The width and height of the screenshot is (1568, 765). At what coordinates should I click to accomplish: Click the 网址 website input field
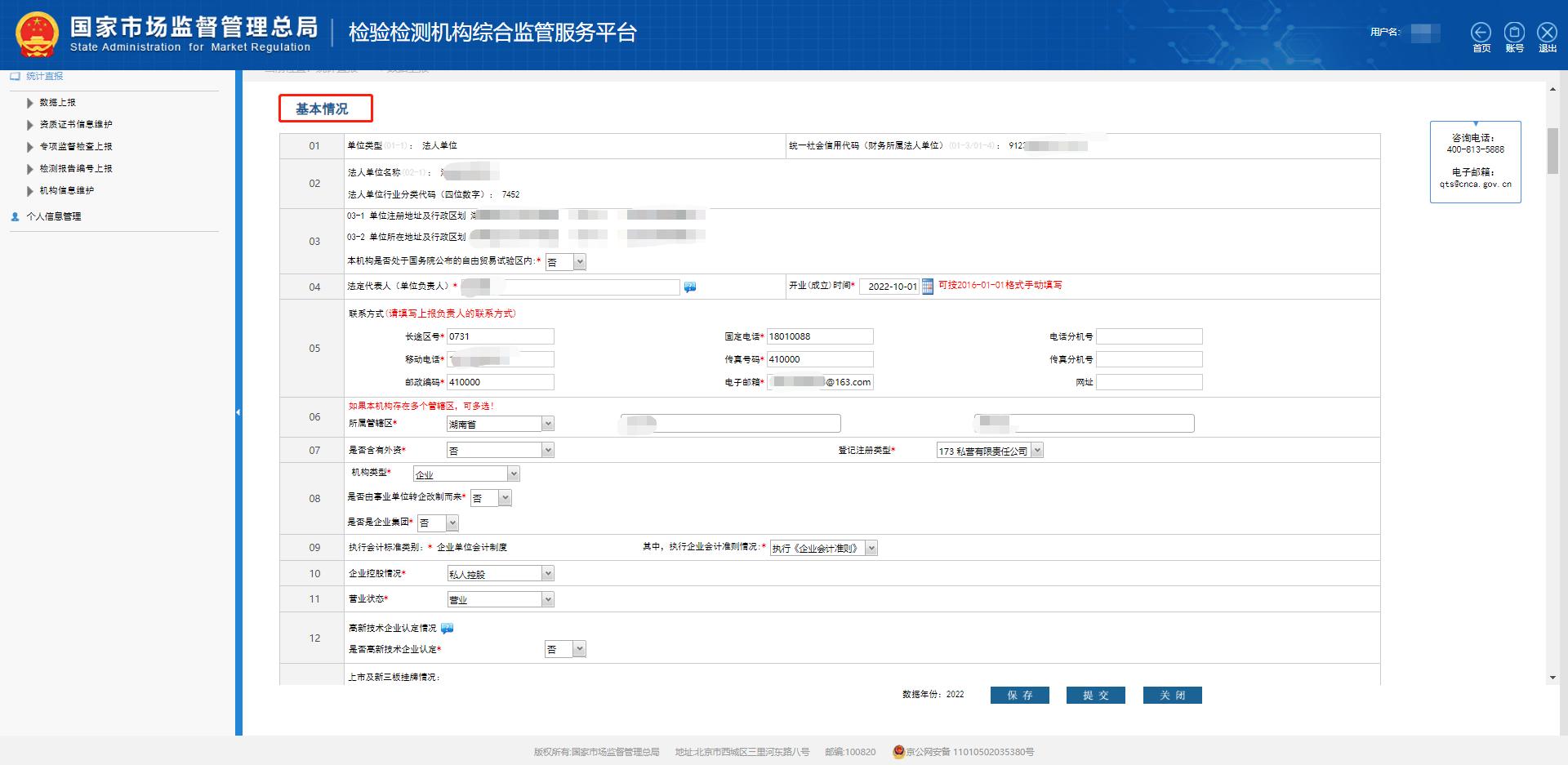[1149, 381]
